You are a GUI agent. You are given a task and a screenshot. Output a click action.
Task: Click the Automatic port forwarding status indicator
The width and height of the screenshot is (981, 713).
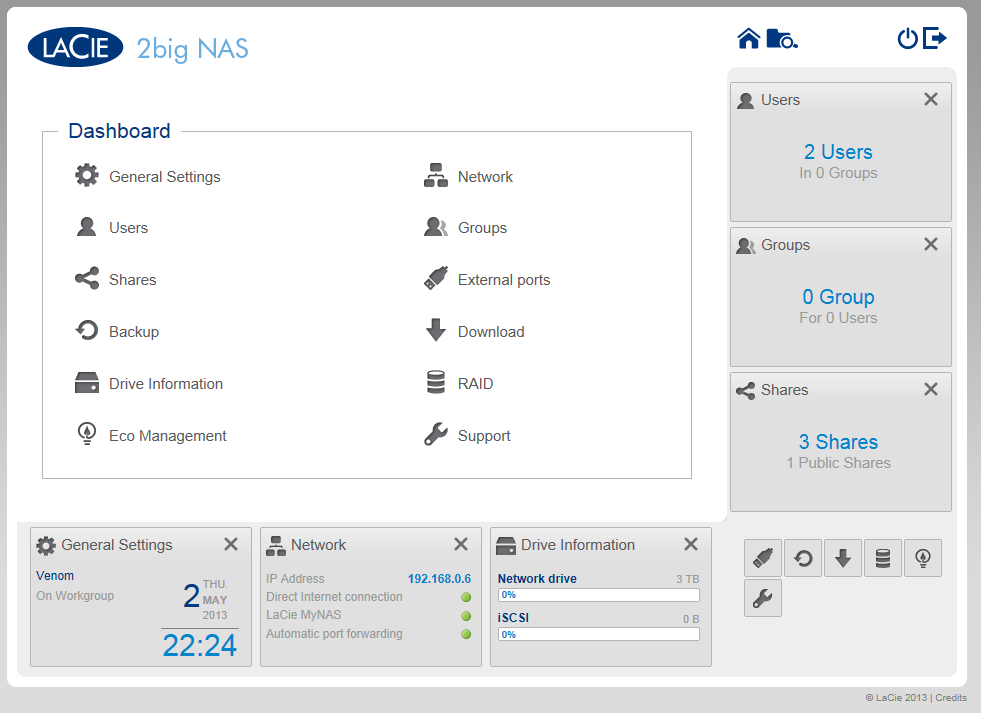tap(466, 634)
